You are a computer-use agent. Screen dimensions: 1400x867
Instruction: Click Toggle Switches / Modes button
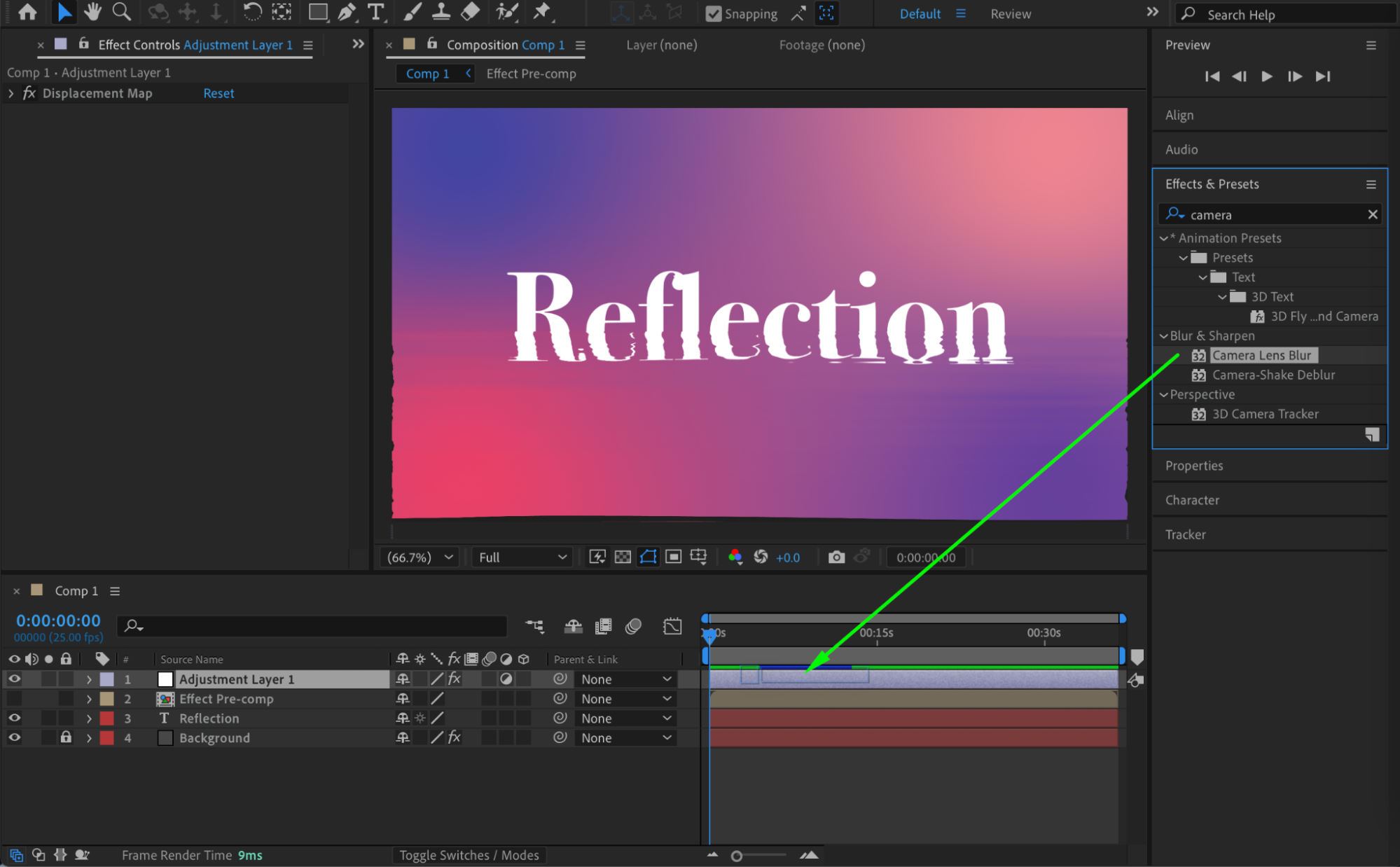(x=469, y=855)
